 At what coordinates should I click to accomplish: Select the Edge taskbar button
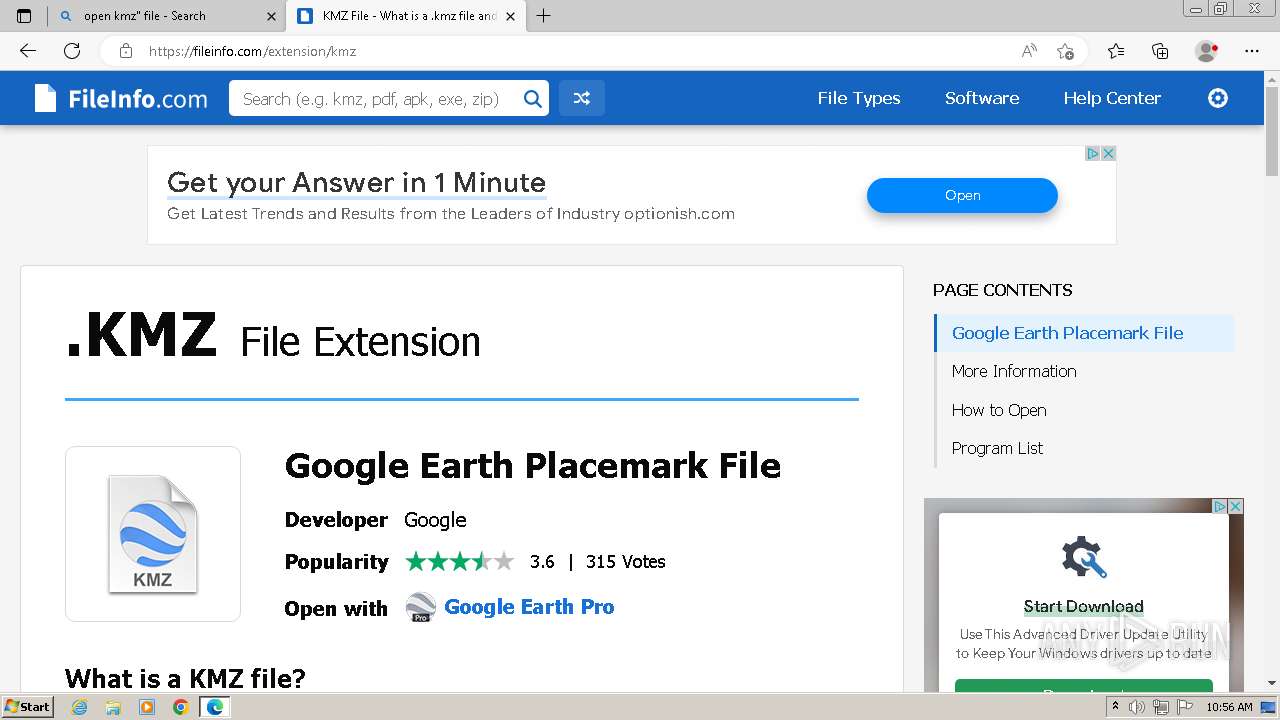coord(214,707)
